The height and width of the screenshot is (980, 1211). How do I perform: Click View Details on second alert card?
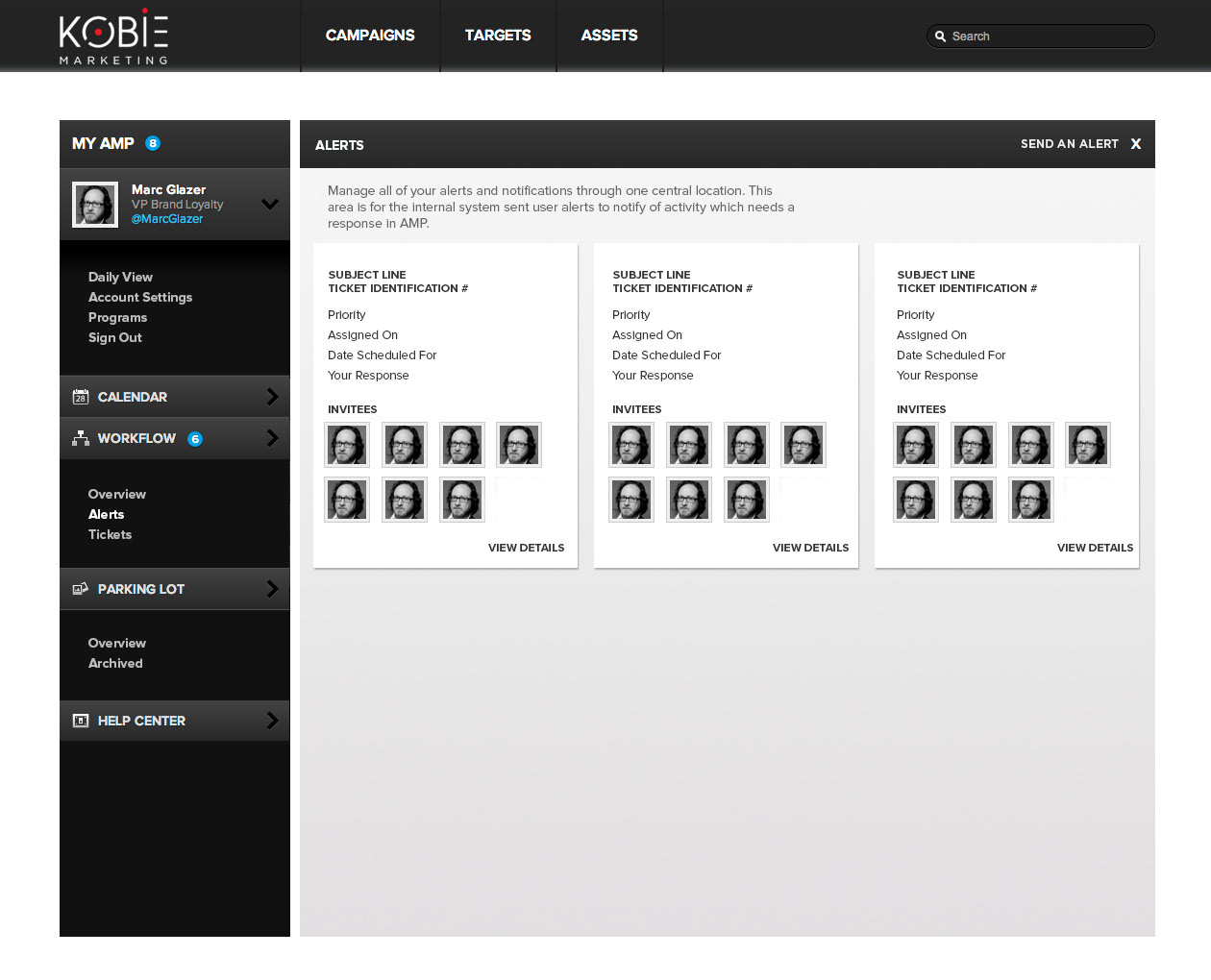(x=810, y=548)
